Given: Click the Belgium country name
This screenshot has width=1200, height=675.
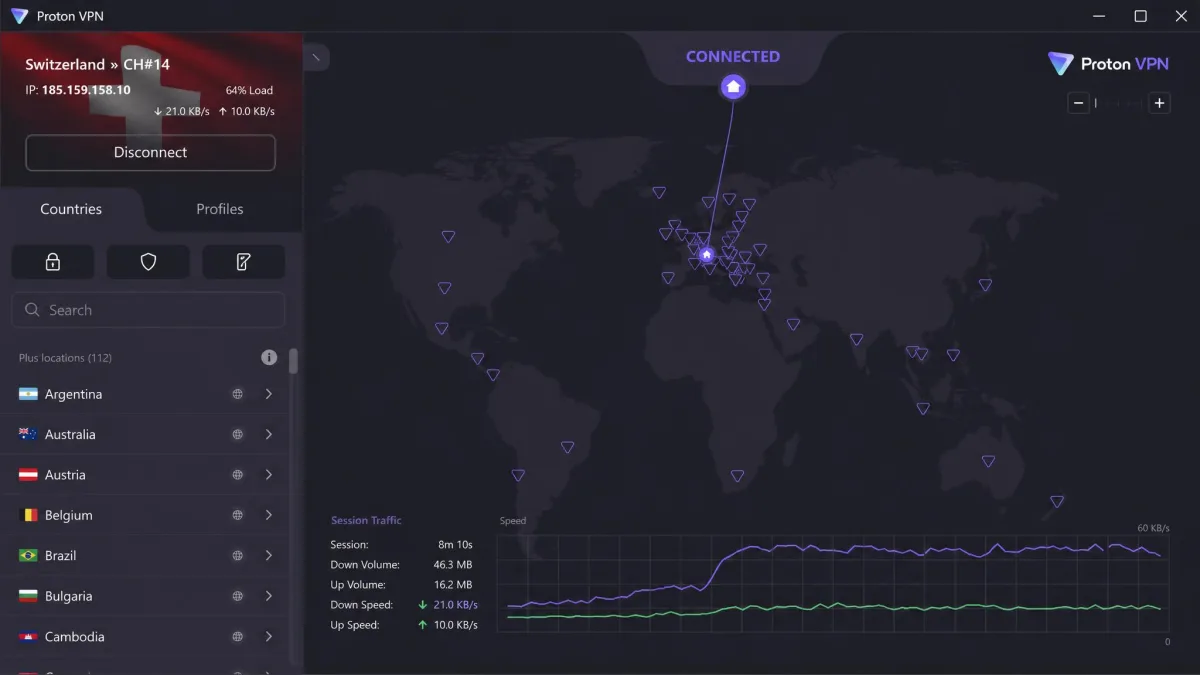Looking at the screenshot, I should tap(69, 515).
